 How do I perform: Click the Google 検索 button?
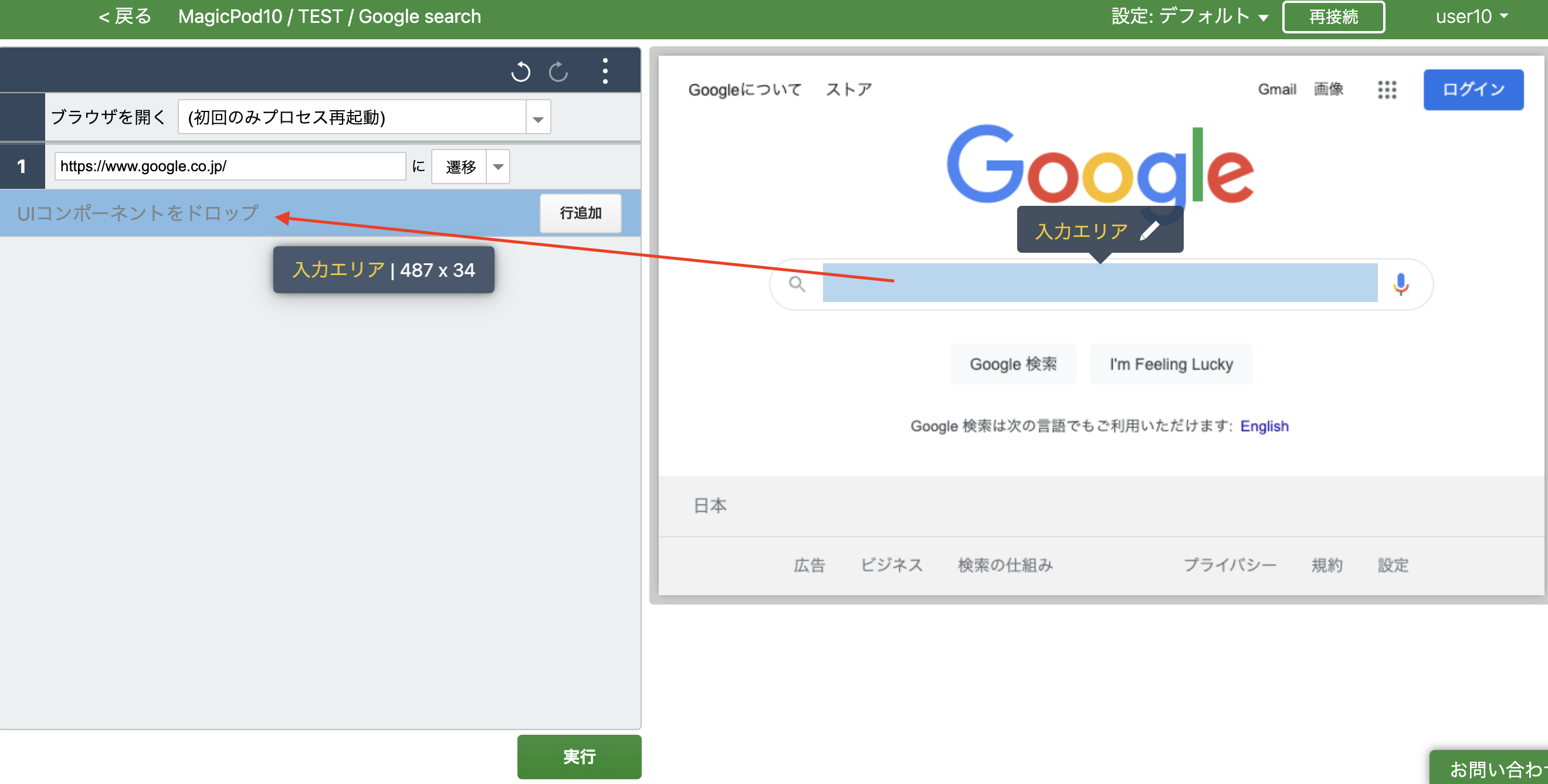click(1012, 364)
